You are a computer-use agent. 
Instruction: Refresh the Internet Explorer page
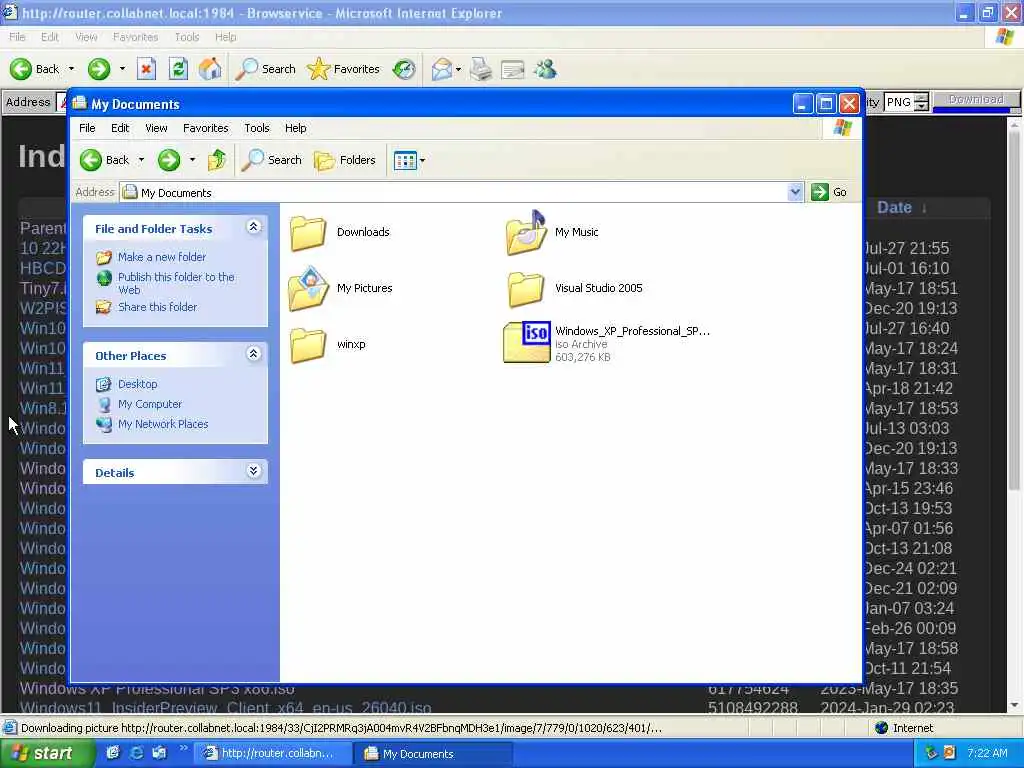pos(178,69)
